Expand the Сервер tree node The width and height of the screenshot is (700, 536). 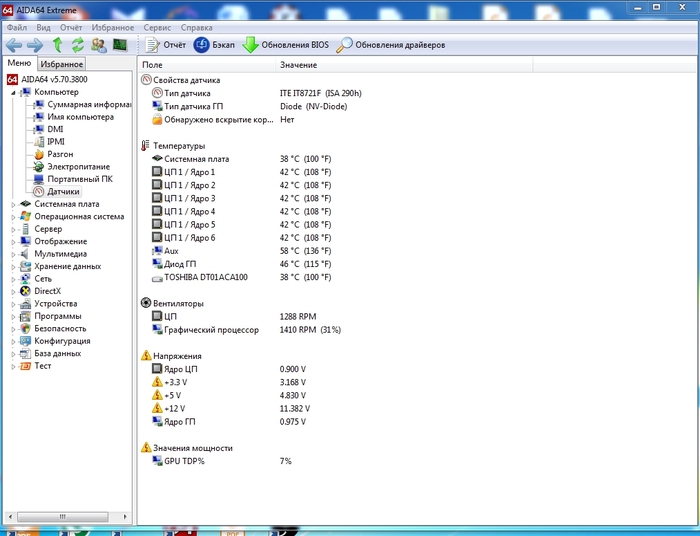[13, 229]
